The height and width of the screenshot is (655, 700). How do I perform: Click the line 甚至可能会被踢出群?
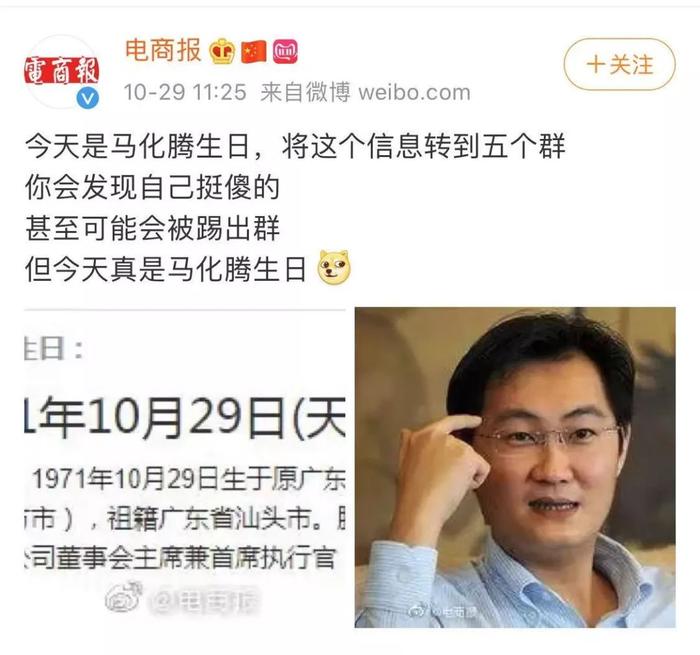(152, 228)
